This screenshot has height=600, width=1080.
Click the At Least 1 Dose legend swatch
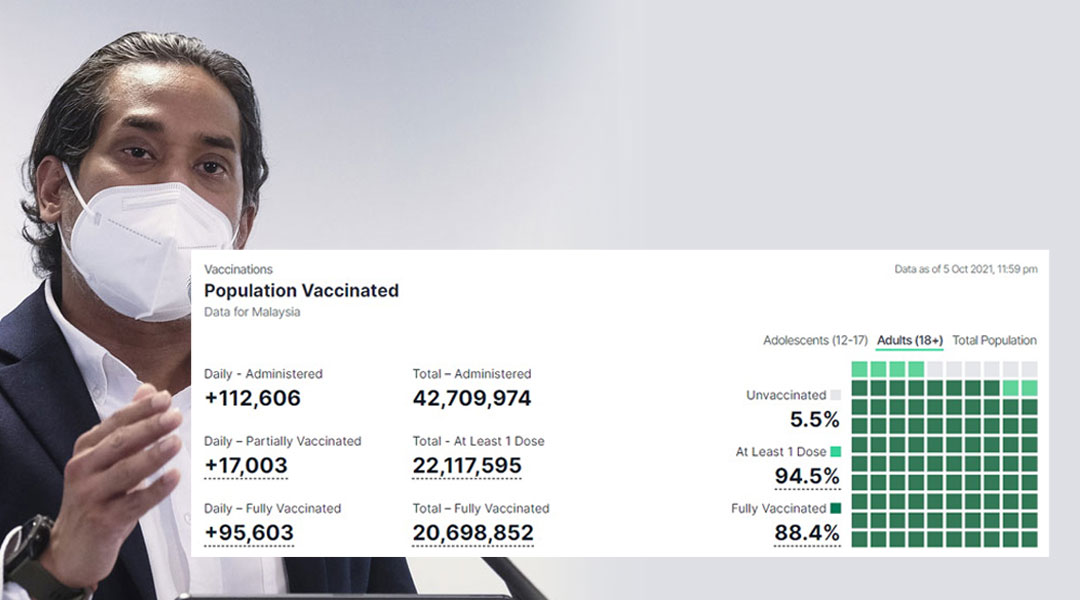(x=835, y=452)
